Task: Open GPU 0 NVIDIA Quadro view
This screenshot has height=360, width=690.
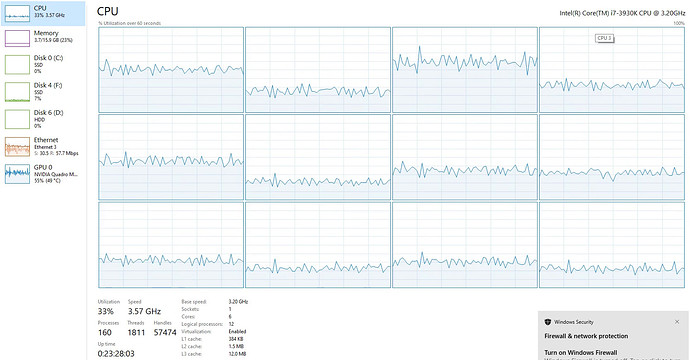Action: pyautogui.click(x=44, y=173)
